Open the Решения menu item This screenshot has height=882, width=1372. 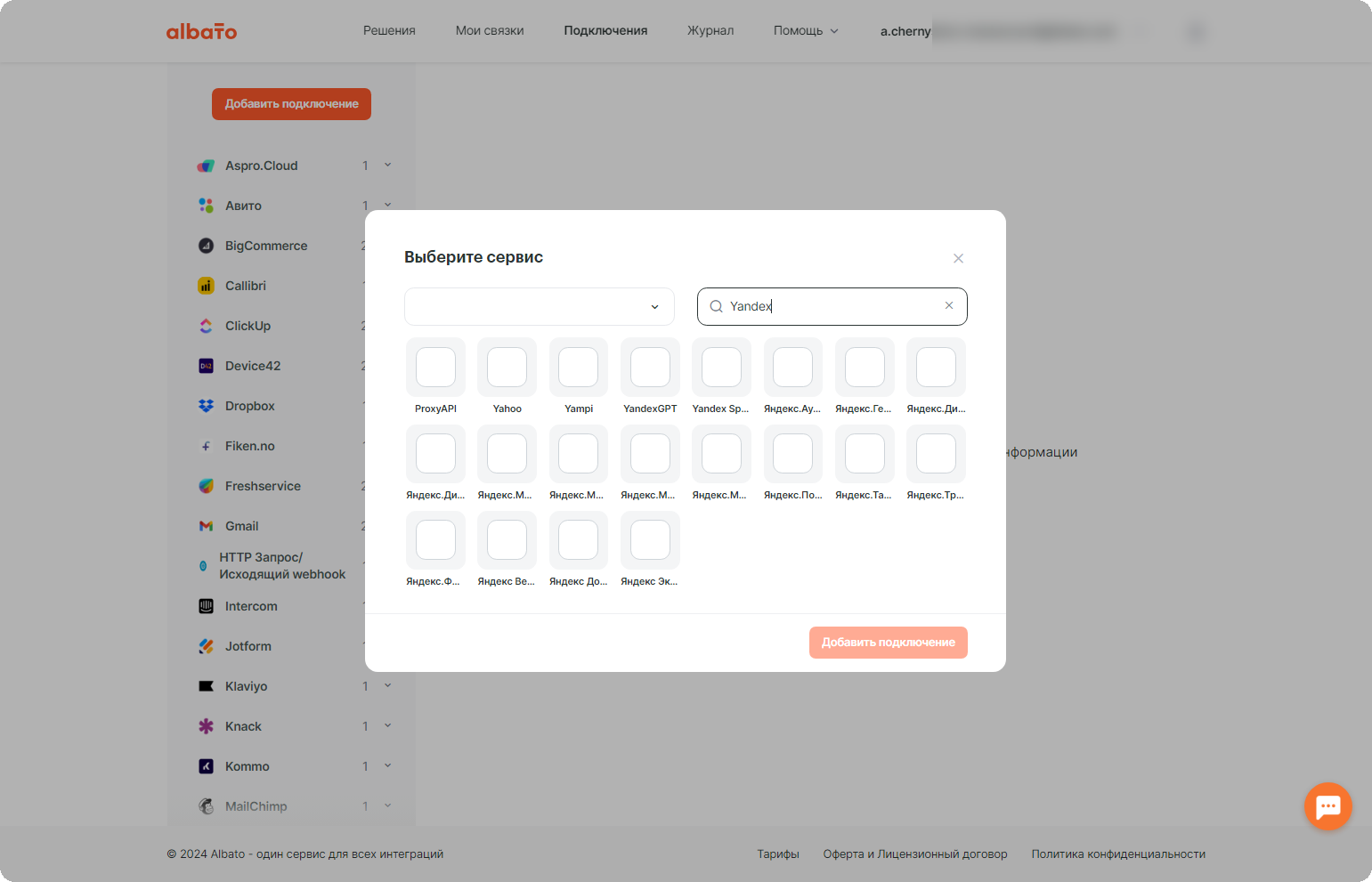(x=389, y=30)
